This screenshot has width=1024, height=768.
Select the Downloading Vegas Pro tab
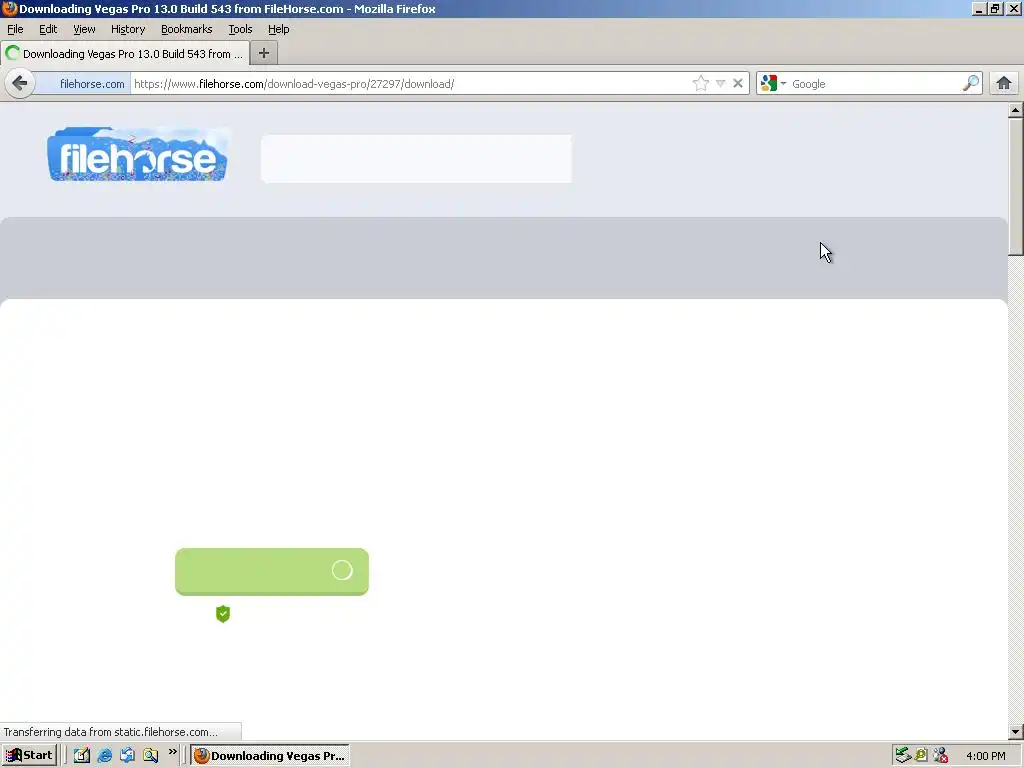(x=125, y=54)
